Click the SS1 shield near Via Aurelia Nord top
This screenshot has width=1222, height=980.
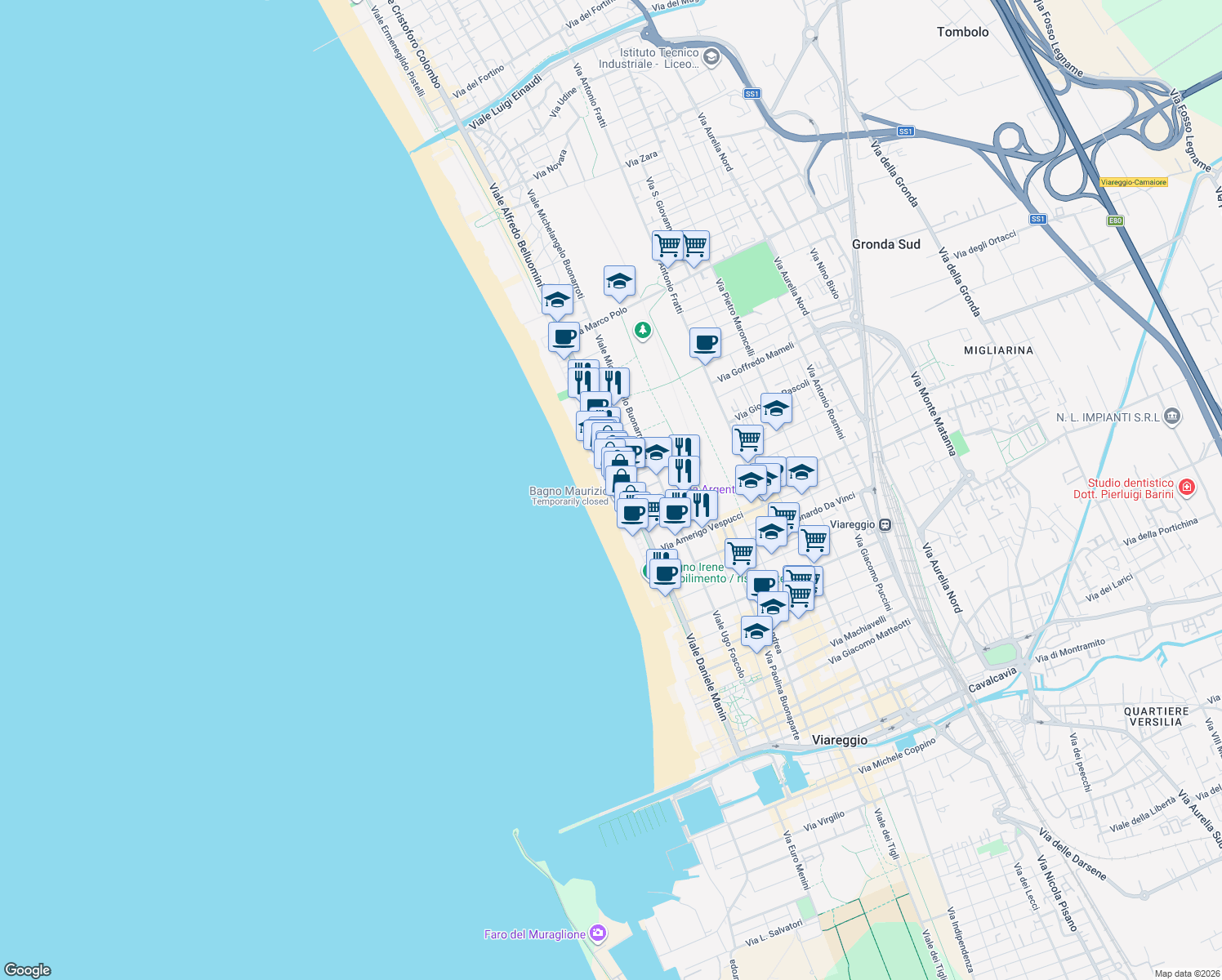tap(752, 94)
